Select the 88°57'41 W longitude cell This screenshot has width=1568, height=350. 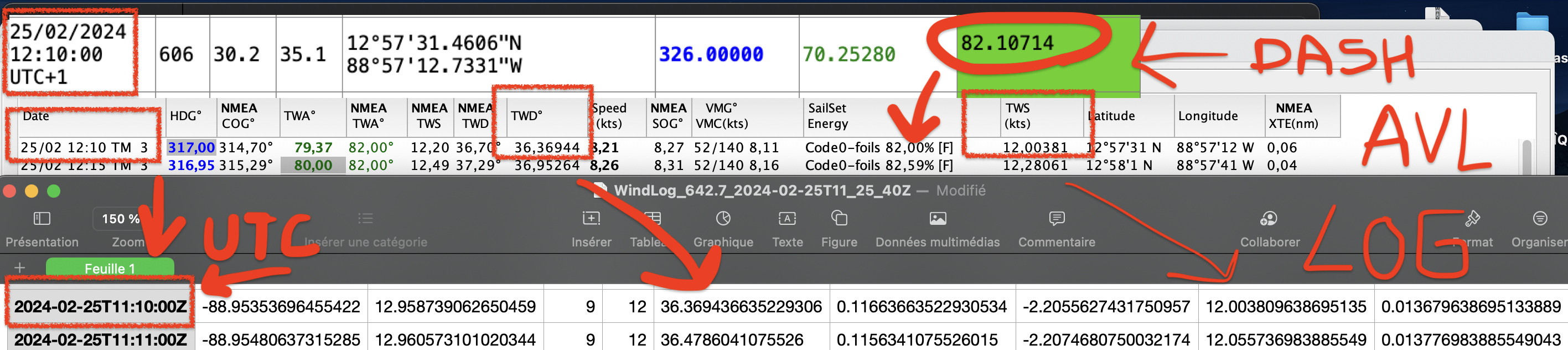point(1214,165)
